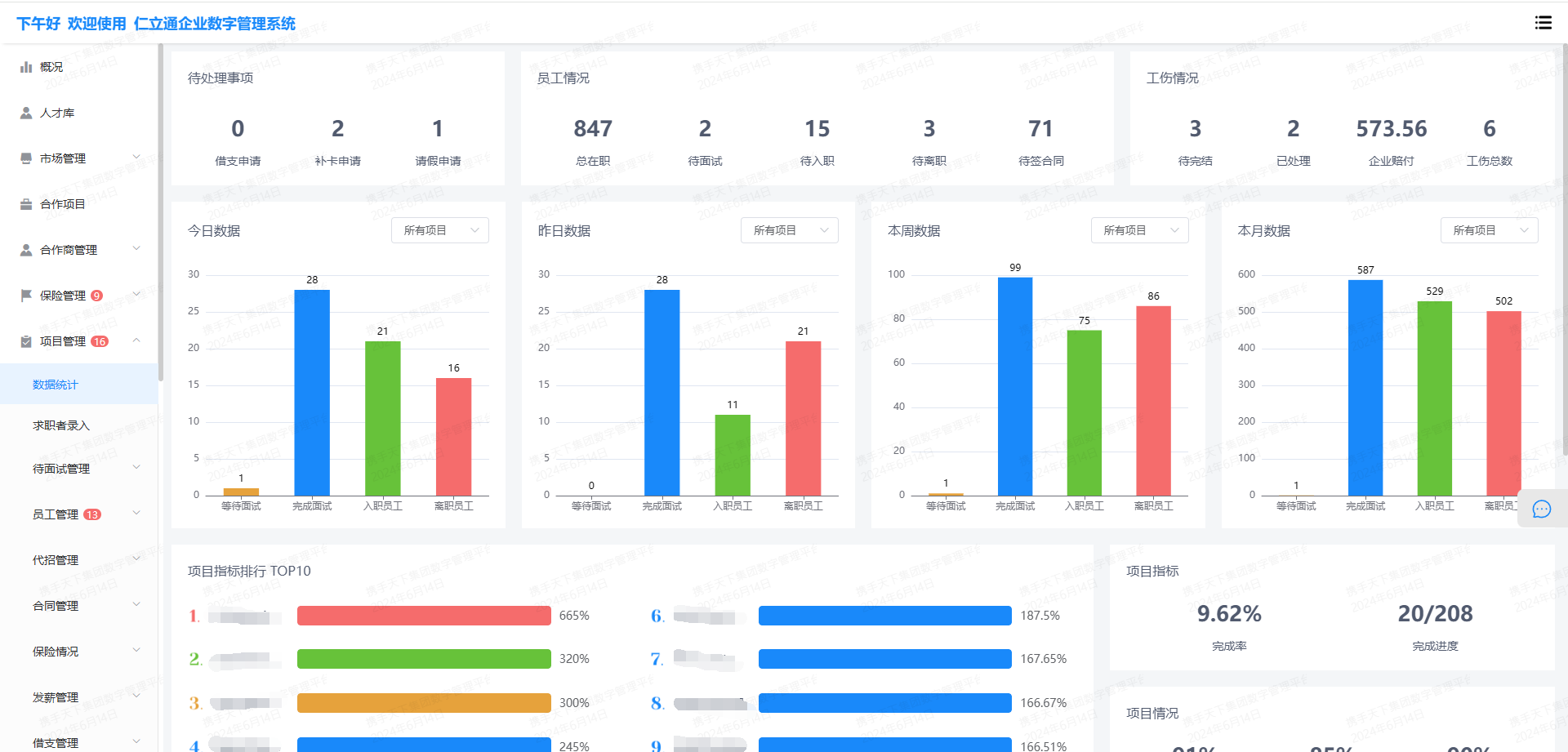The image size is (1568, 752).
Task: Click the red 665% ranking progress bar
Action: click(x=424, y=616)
